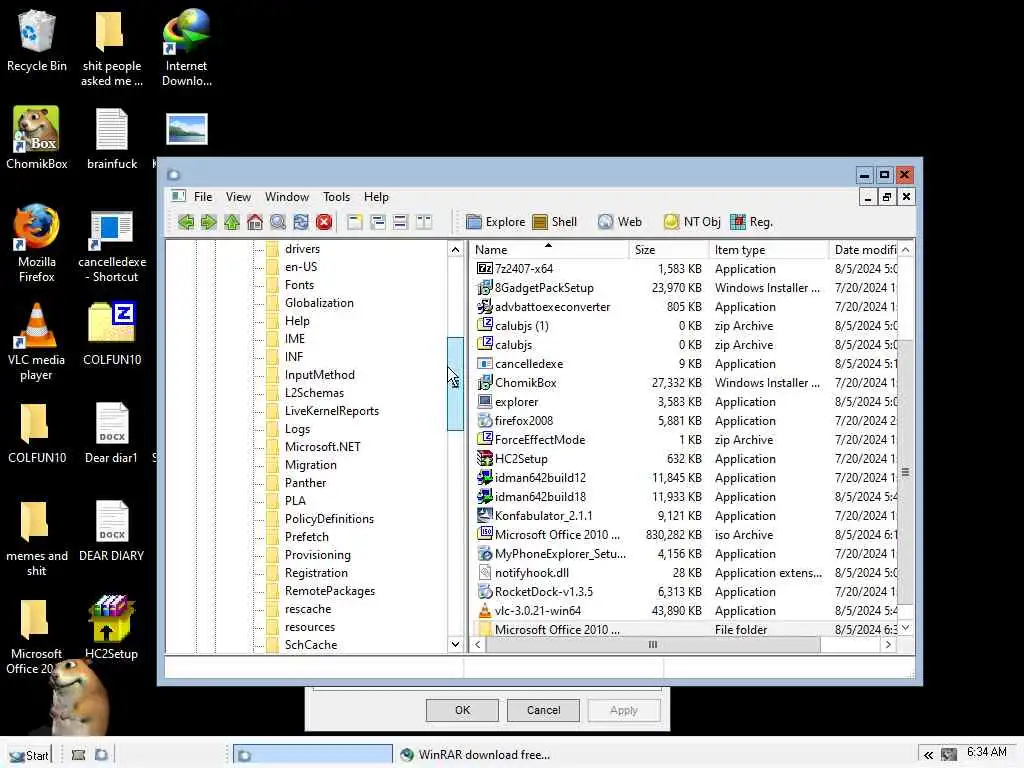Select the DEAR DIARY docx file
Viewport: 1024px width, 768px height.
(x=112, y=530)
